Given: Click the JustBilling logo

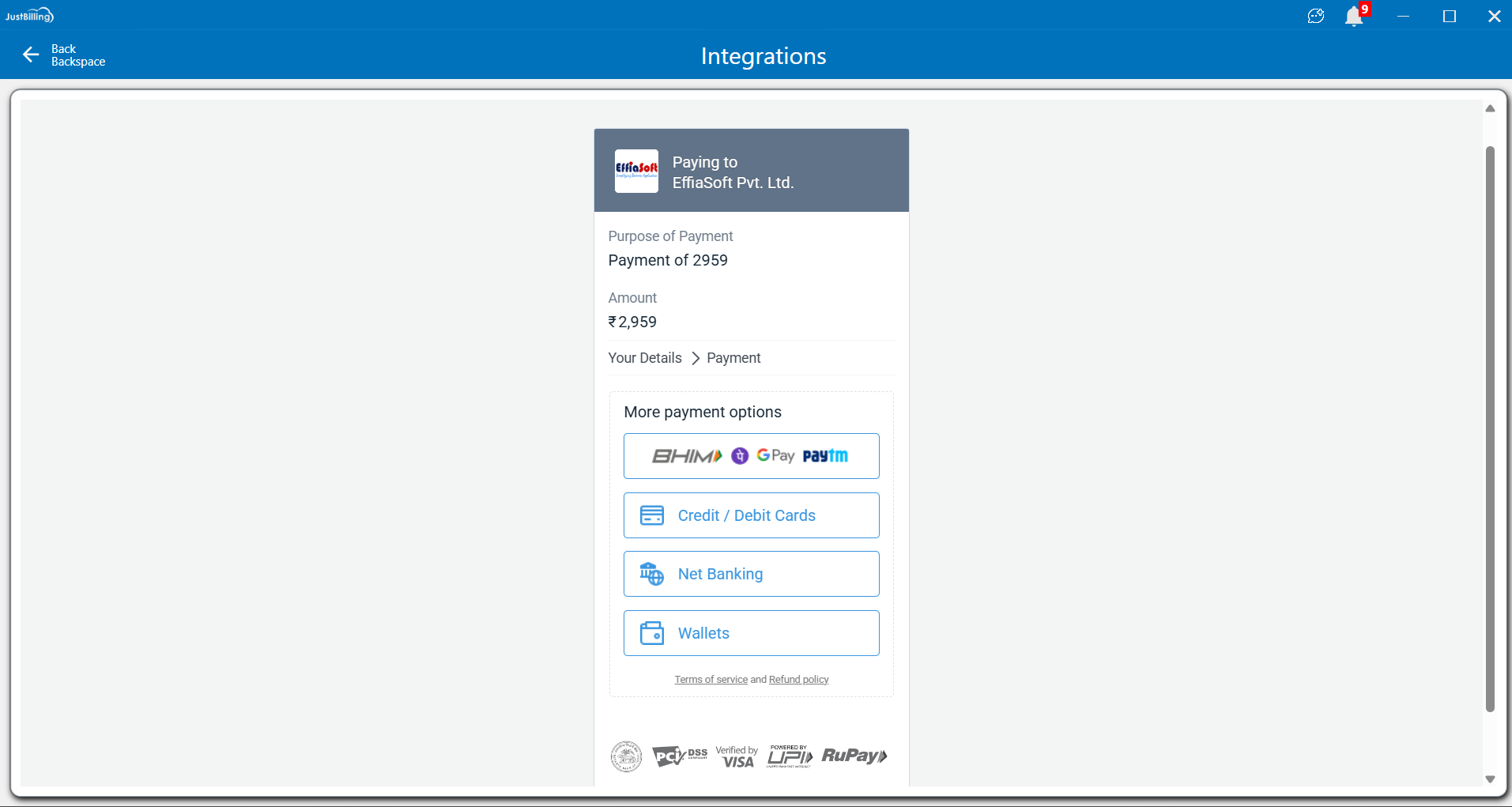Looking at the screenshot, I should click(29, 16).
